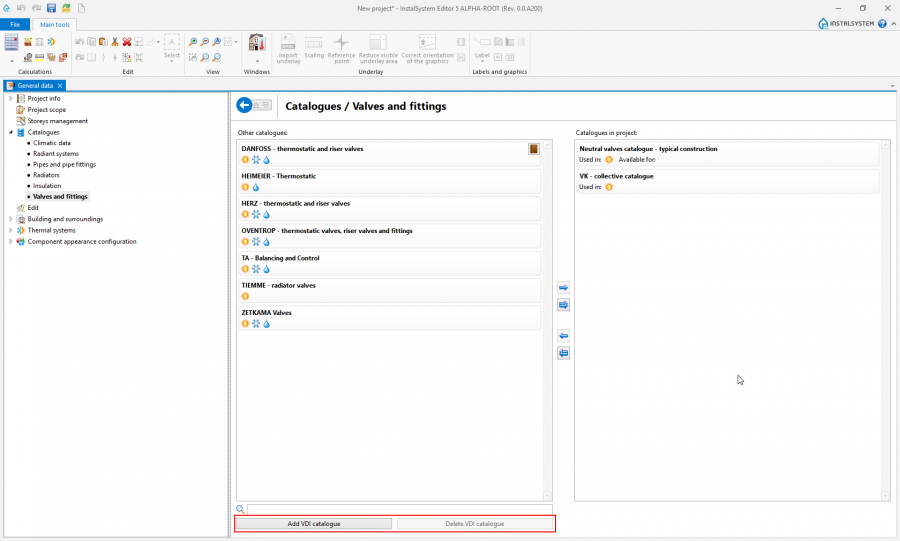
Task: Switch to the Main tools ribbon tab
Action: click(54, 24)
